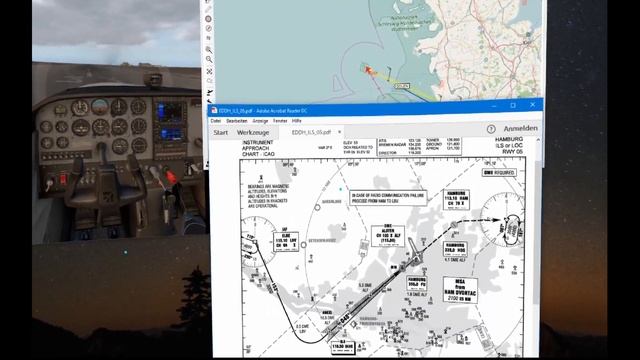Click the Anmelden sign-in button

pyautogui.click(x=520, y=128)
